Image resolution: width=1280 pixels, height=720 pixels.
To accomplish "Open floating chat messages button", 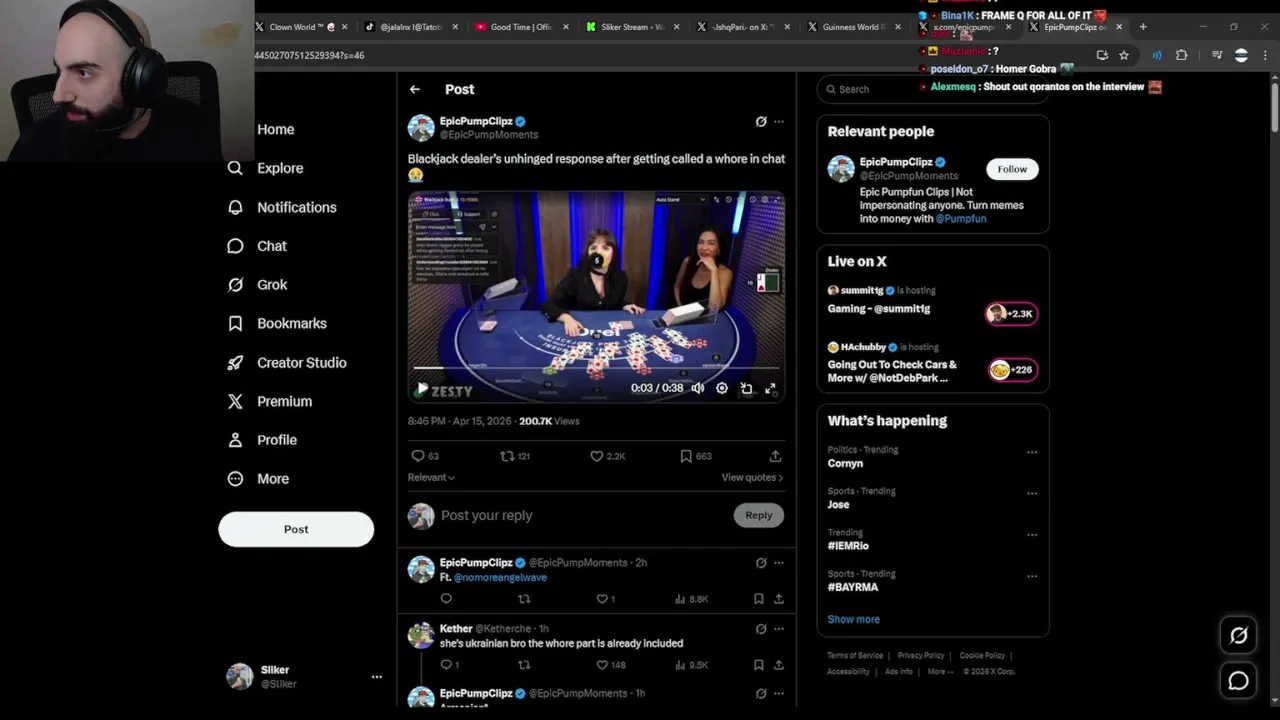I will 1238,681.
